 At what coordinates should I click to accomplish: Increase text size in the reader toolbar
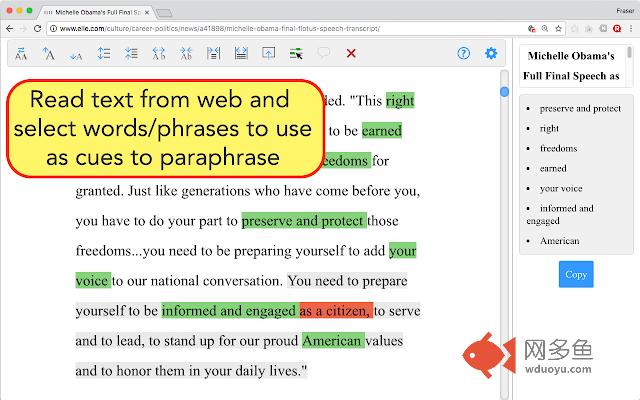[x=49, y=54]
